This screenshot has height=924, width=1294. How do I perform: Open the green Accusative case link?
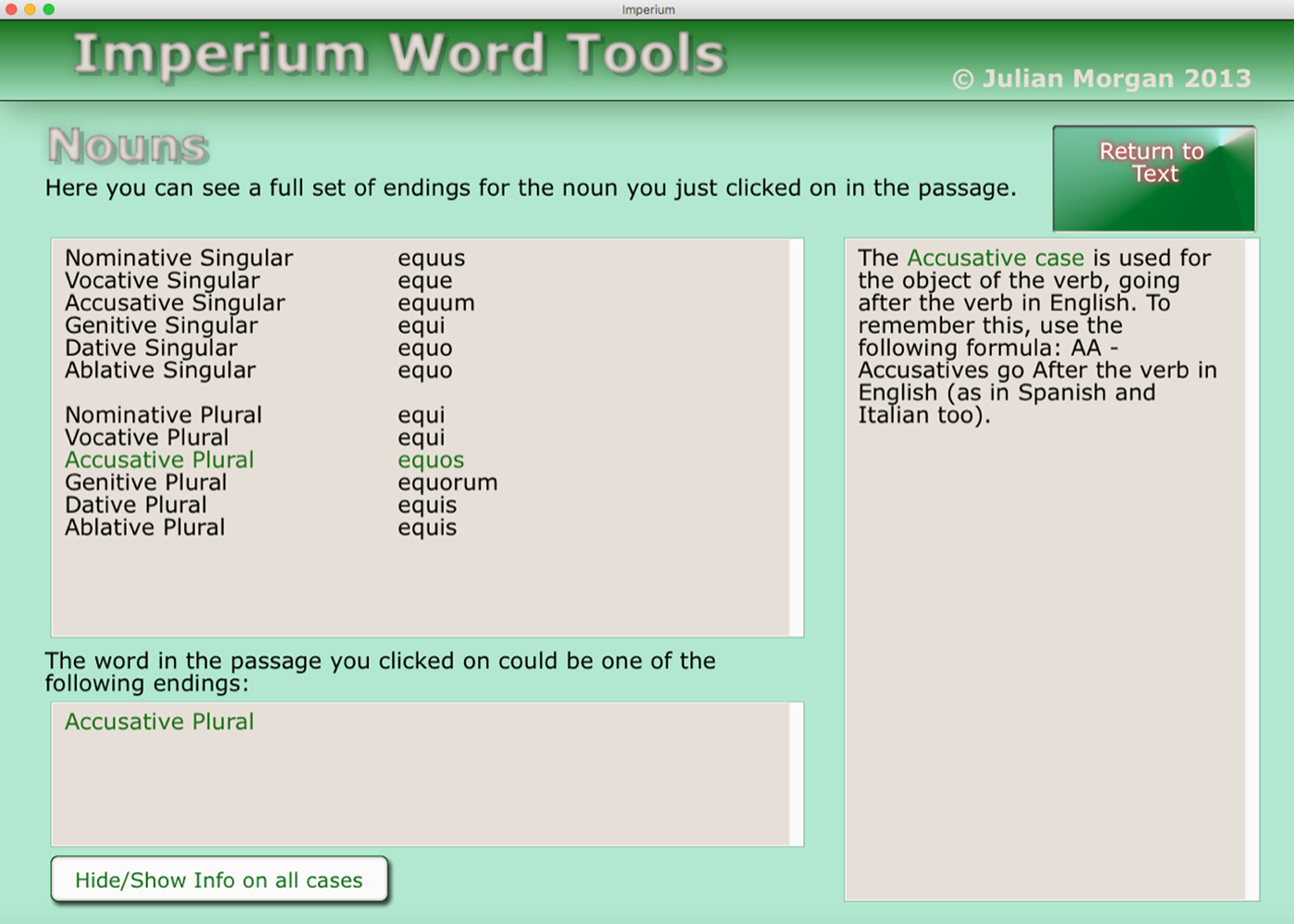coord(995,258)
